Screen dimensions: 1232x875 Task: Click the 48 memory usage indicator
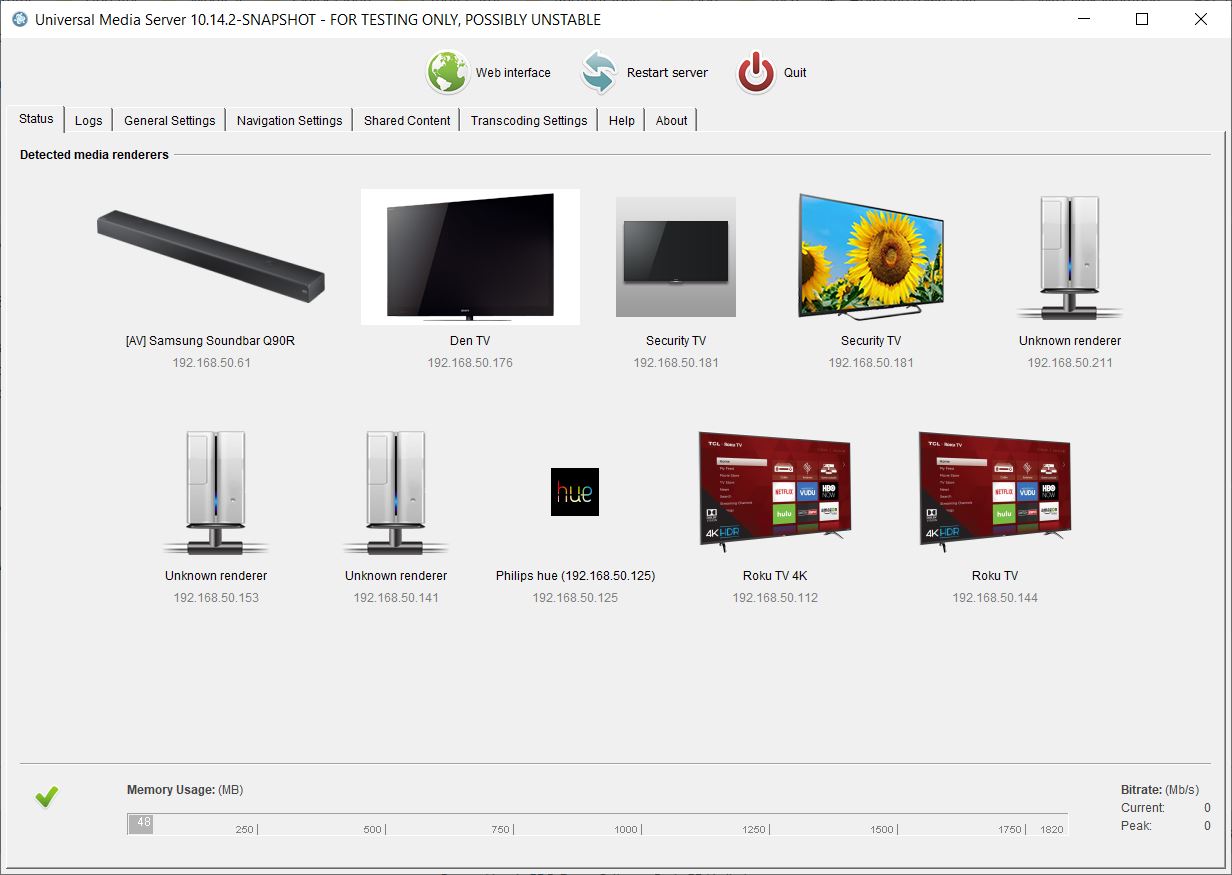(x=143, y=823)
